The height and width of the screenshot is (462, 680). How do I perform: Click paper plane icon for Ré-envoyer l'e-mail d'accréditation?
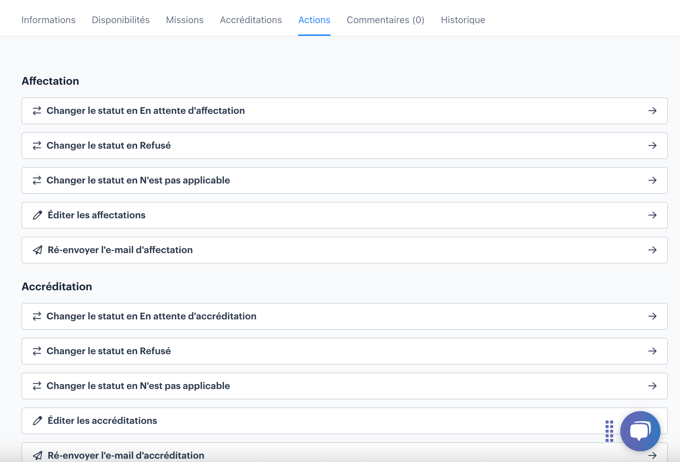[37, 455]
